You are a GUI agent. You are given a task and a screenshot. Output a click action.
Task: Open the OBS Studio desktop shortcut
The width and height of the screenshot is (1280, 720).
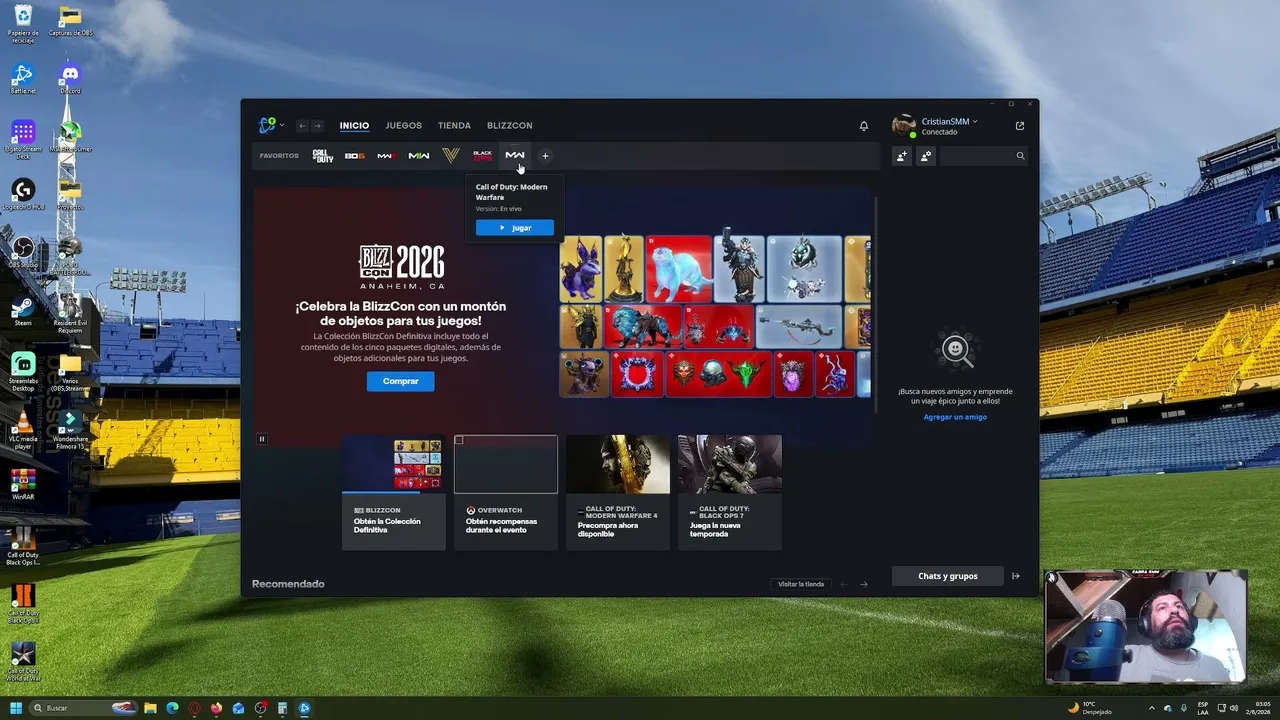click(23, 252)
